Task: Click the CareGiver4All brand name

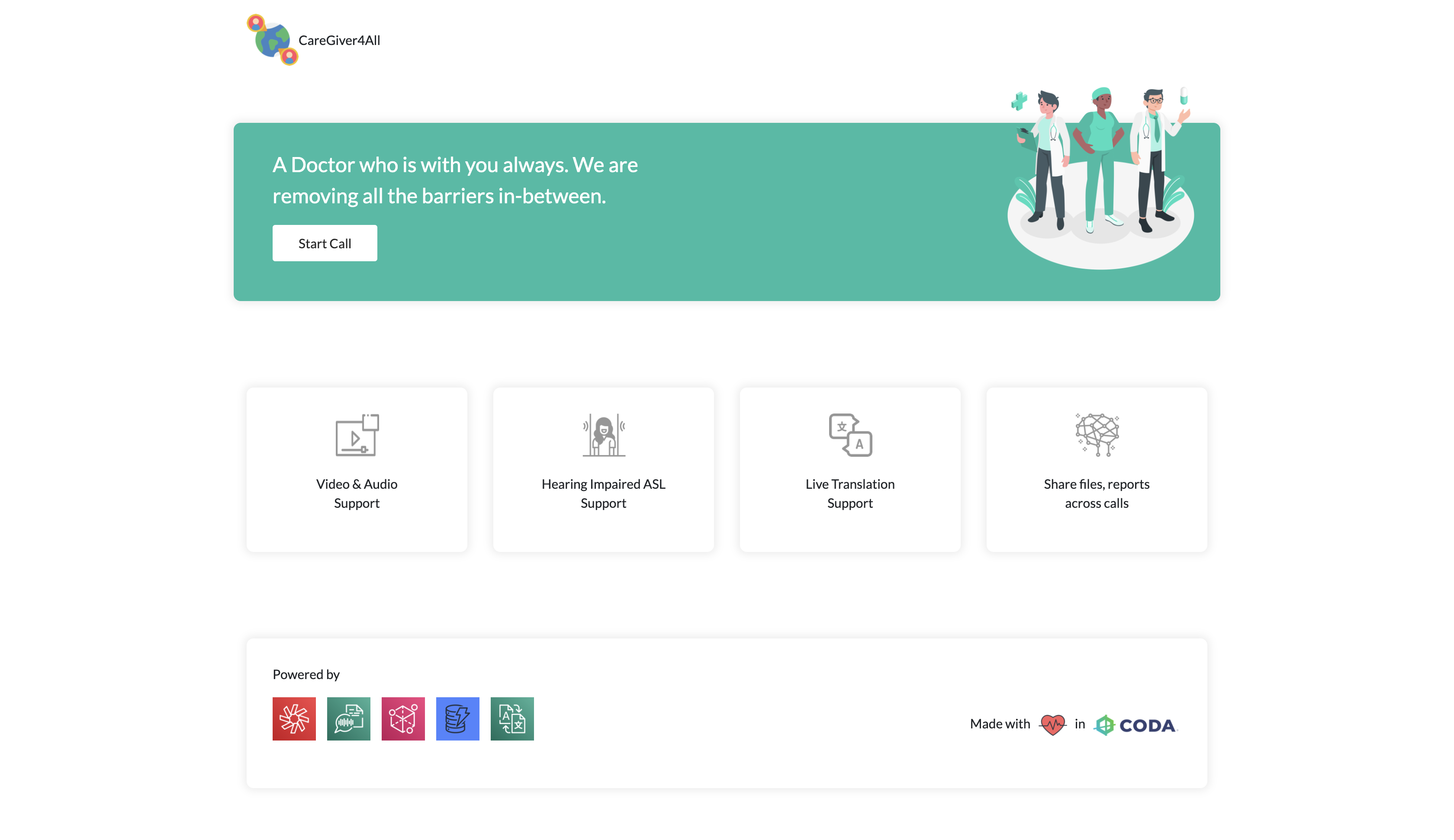Action: point(339,40)
